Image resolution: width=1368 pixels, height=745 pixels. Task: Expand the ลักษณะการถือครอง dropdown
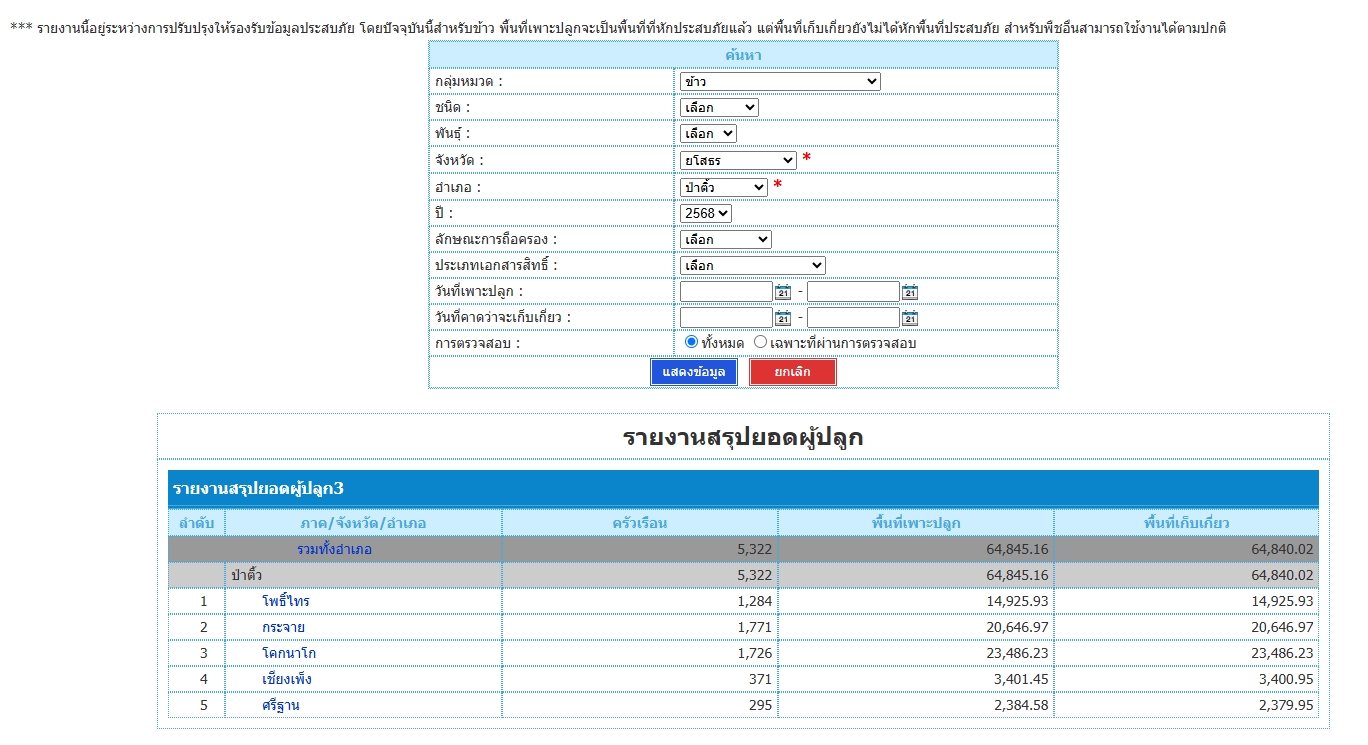click(725, 239)
